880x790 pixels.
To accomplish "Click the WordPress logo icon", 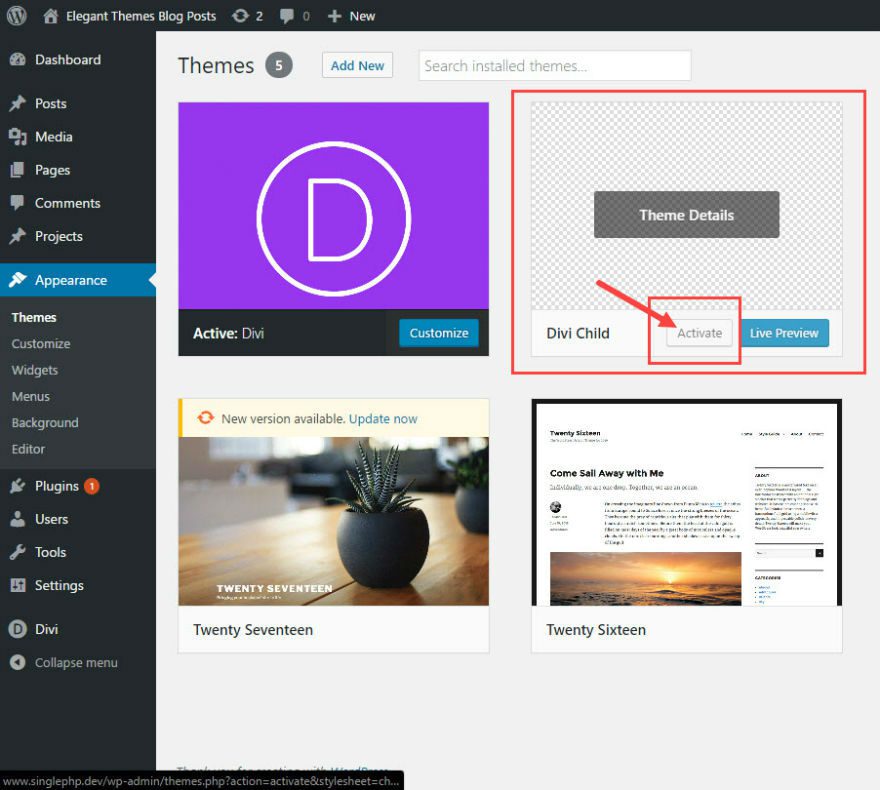I will click(17, 16).
